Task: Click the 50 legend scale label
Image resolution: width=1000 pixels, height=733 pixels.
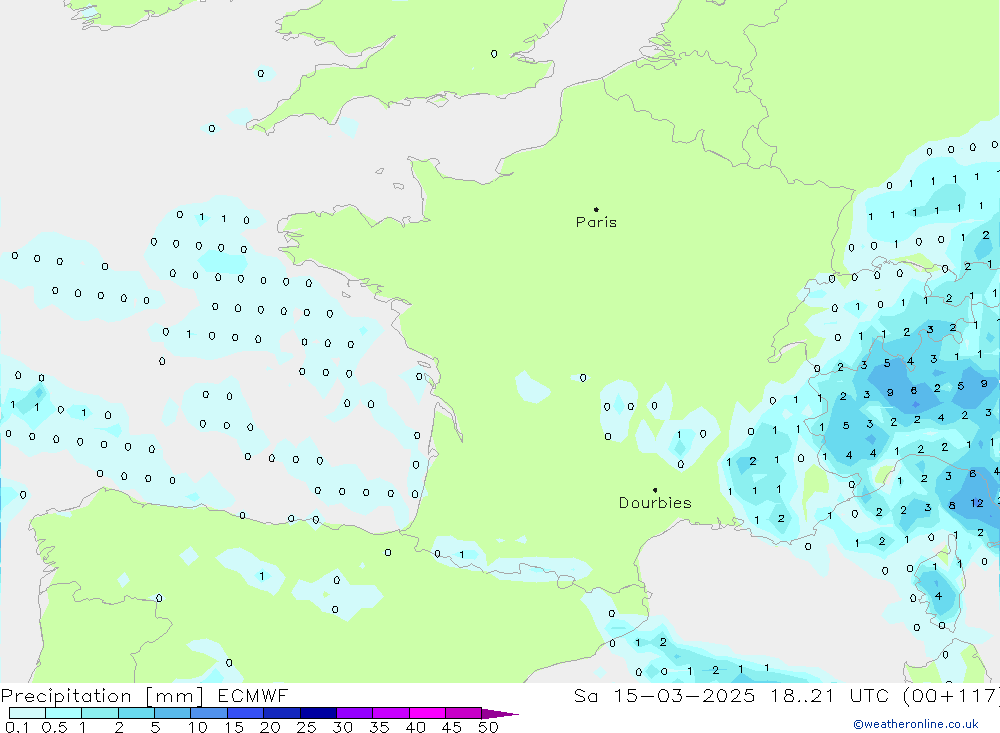Action: [488, 727]
